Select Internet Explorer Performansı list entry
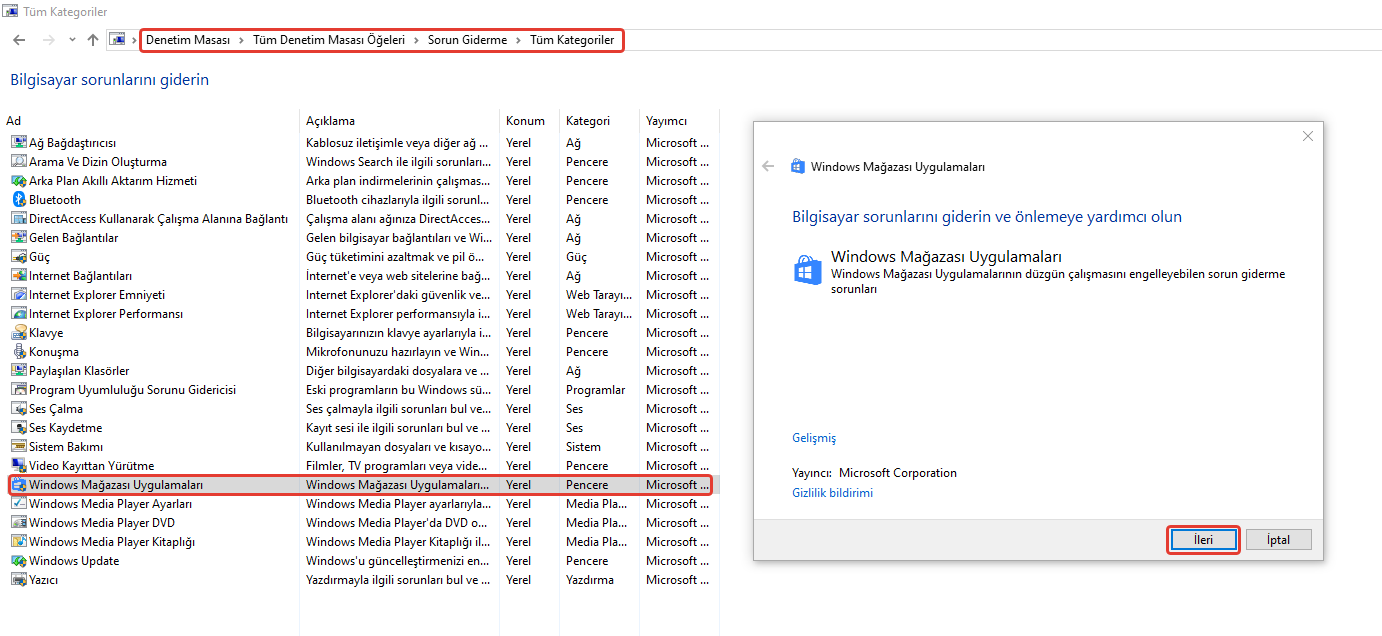Image resolution: width=1382 pixels, height=636 pixels. click(106, 314)
